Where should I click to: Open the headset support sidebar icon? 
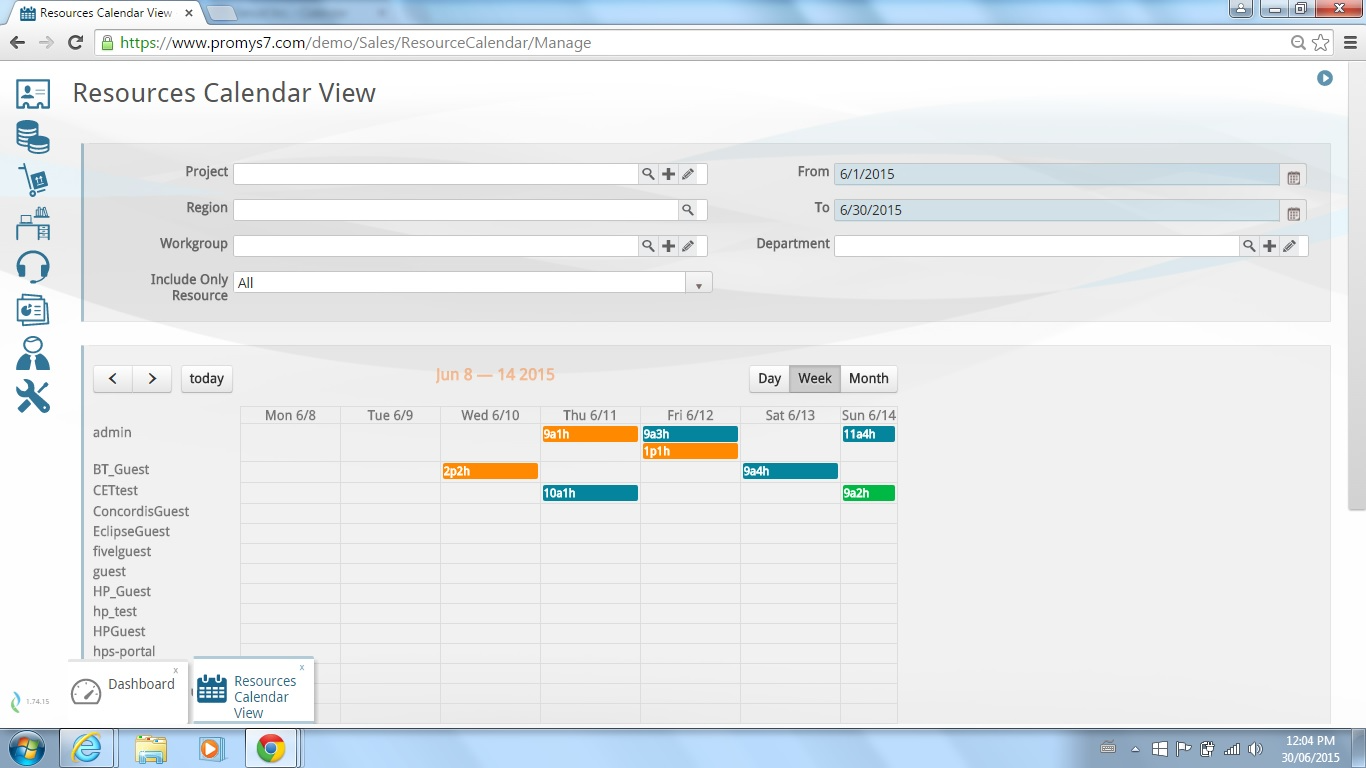(x=33, y=267)
